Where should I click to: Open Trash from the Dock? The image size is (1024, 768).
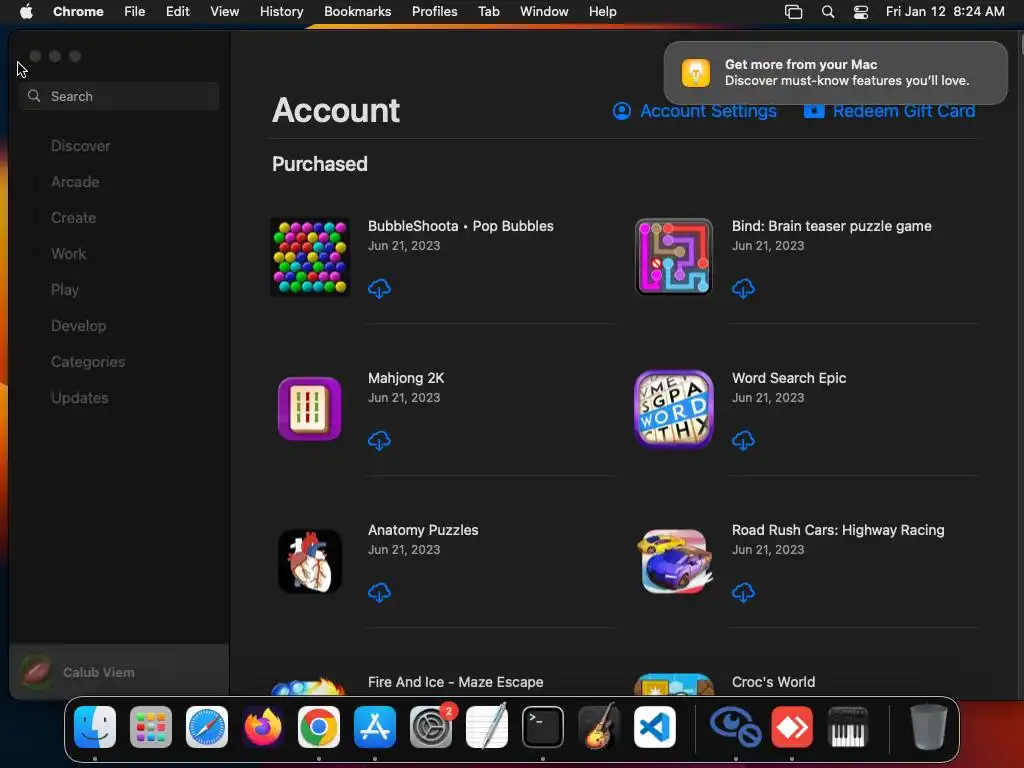(928, 727)
